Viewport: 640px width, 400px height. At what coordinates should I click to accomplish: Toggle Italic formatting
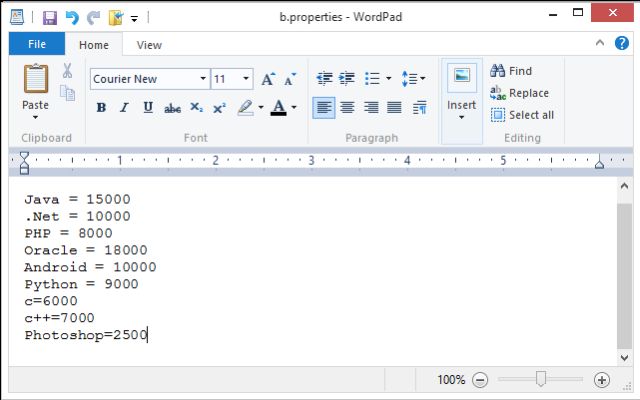(124, 108)
